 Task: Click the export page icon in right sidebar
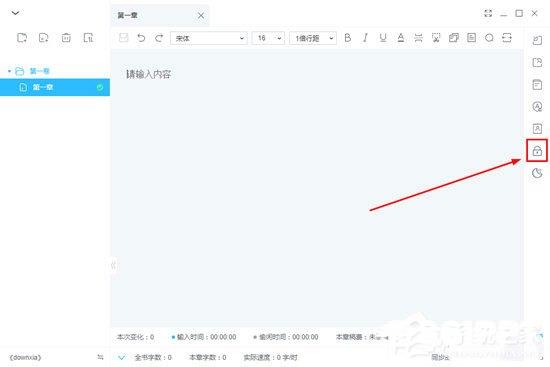(537, 62)
